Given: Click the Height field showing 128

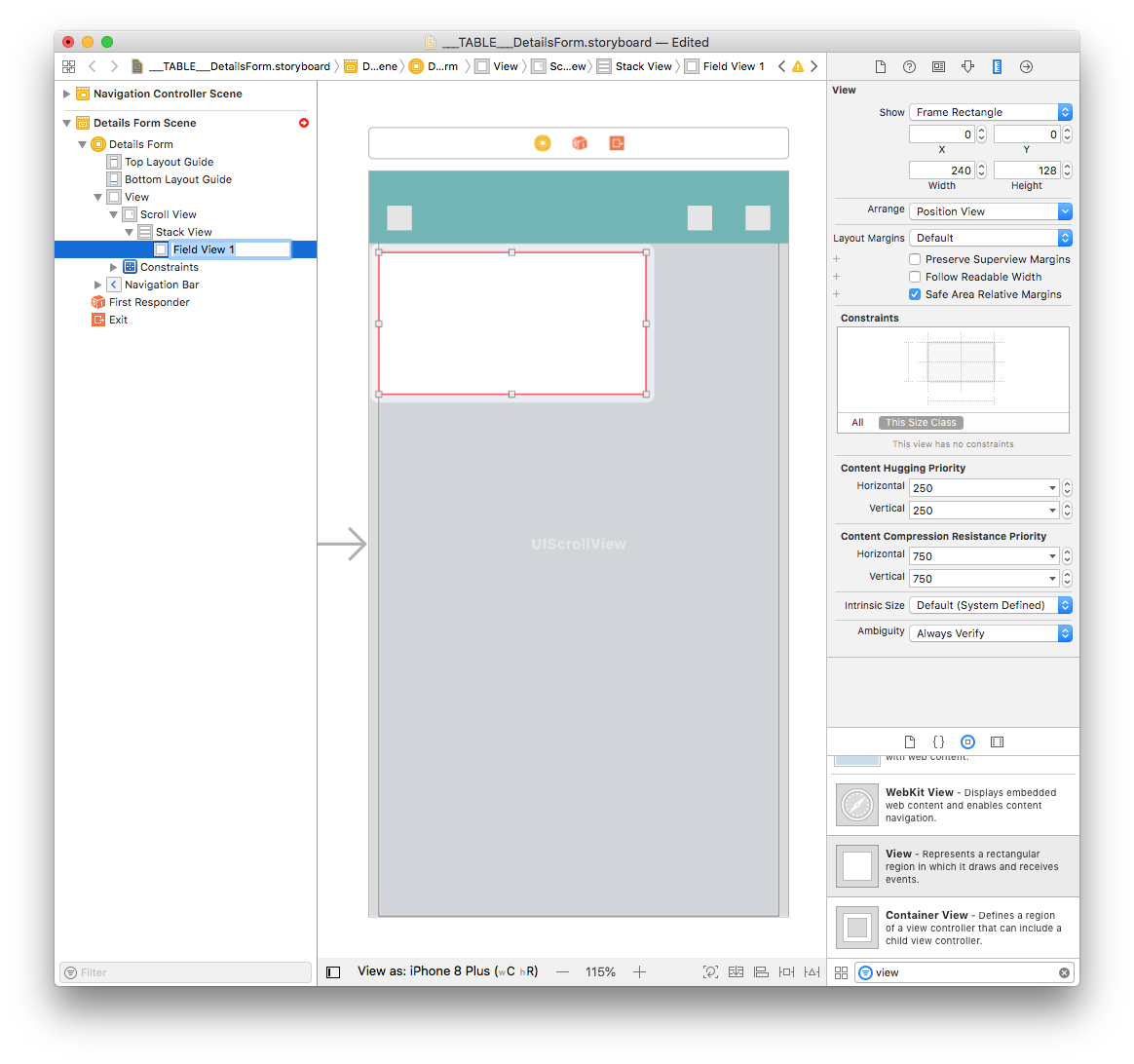Looking at the screenshot, I should 1026,171.
